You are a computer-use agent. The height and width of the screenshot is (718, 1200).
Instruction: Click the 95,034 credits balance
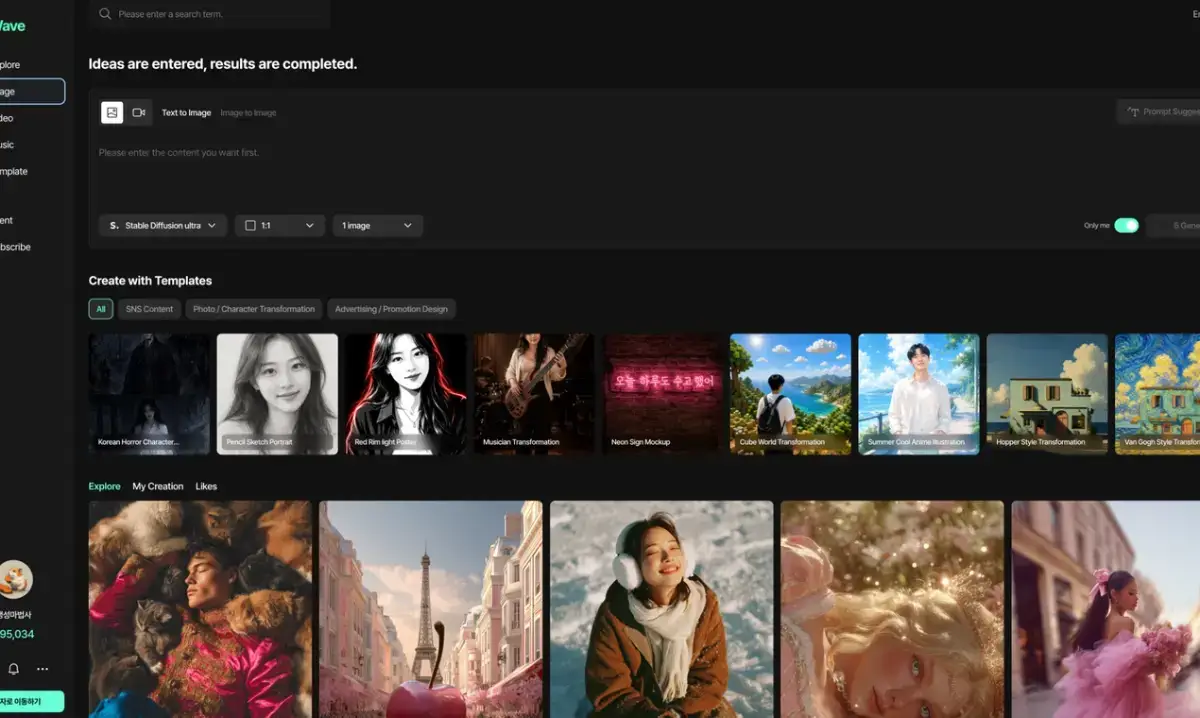(17, 634)
